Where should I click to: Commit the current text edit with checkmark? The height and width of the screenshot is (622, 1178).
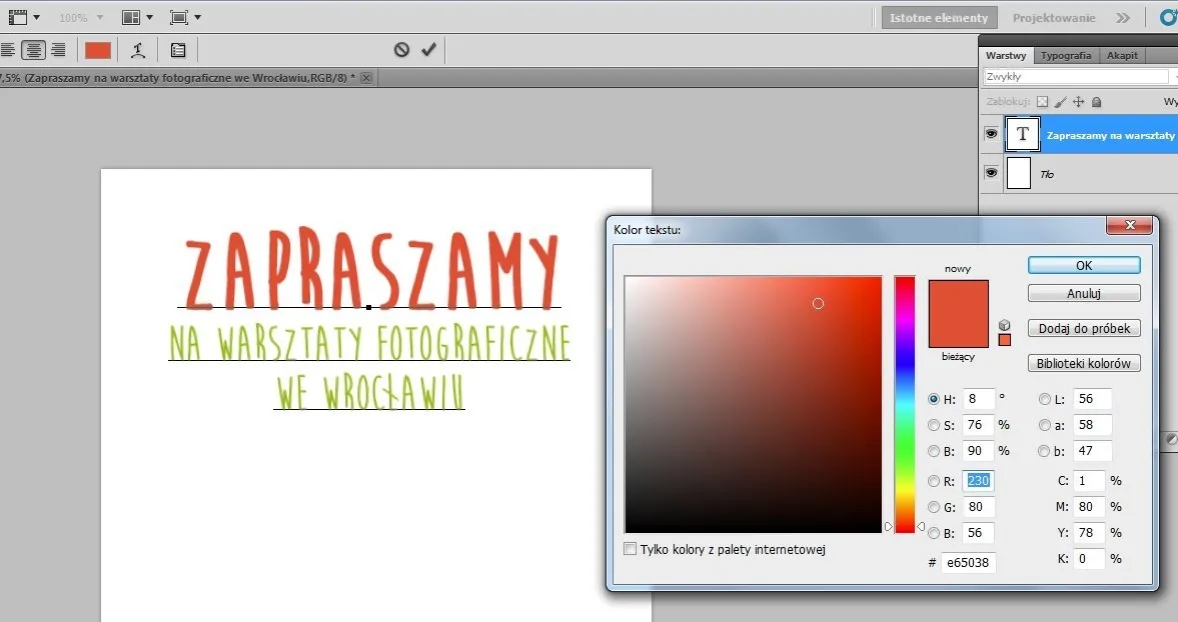point(430,49)
